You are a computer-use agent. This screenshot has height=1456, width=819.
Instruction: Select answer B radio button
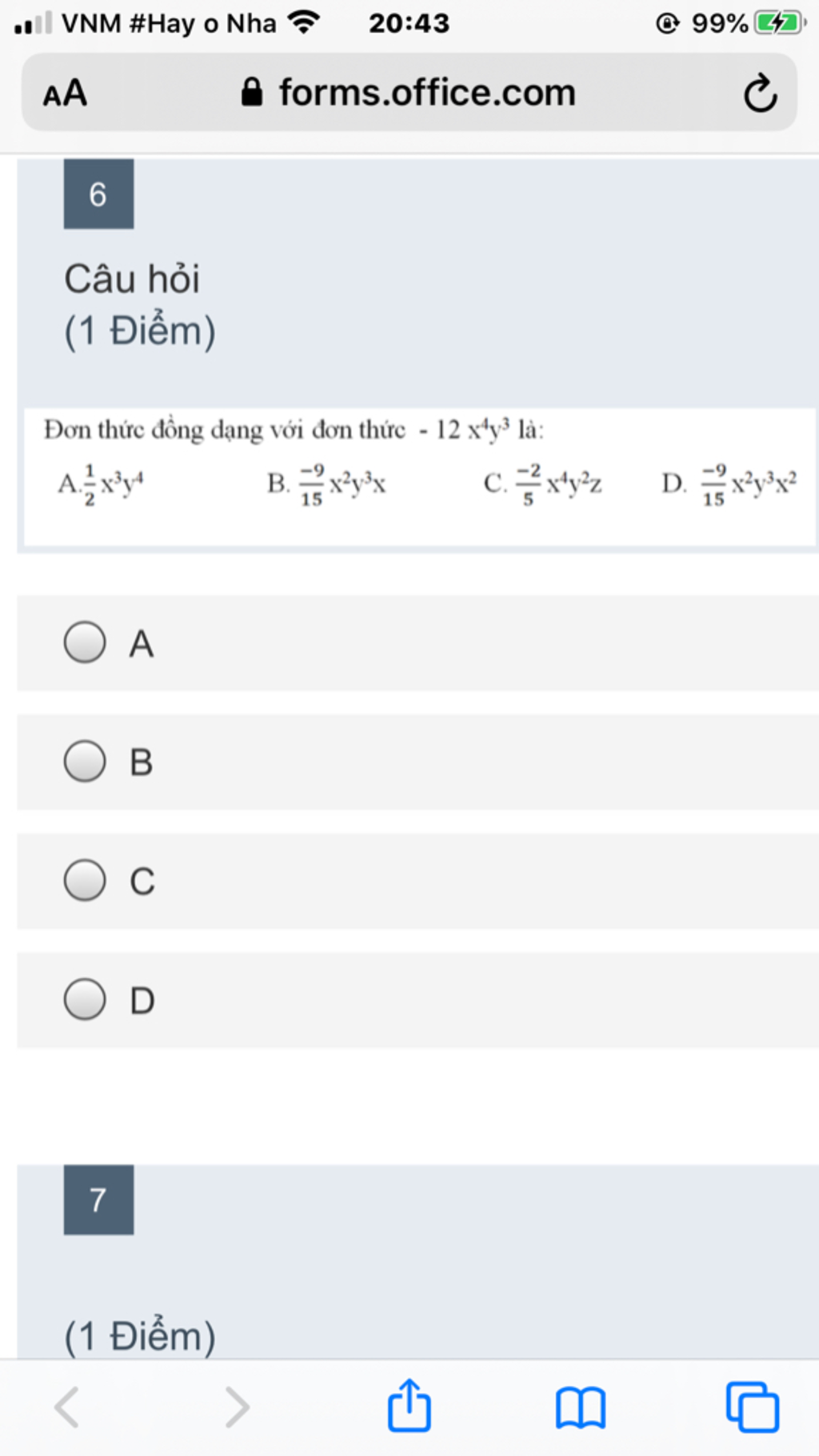(x=85, y=761)
